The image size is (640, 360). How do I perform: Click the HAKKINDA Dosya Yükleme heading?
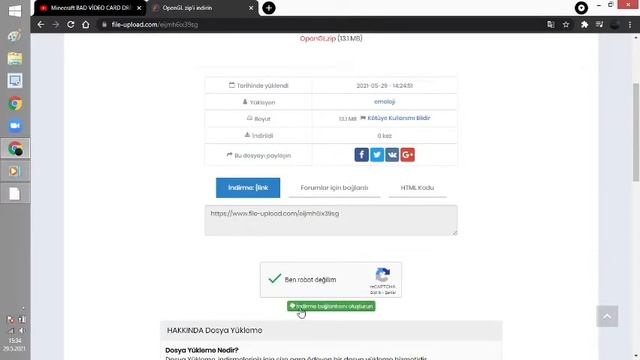point(214,330)
